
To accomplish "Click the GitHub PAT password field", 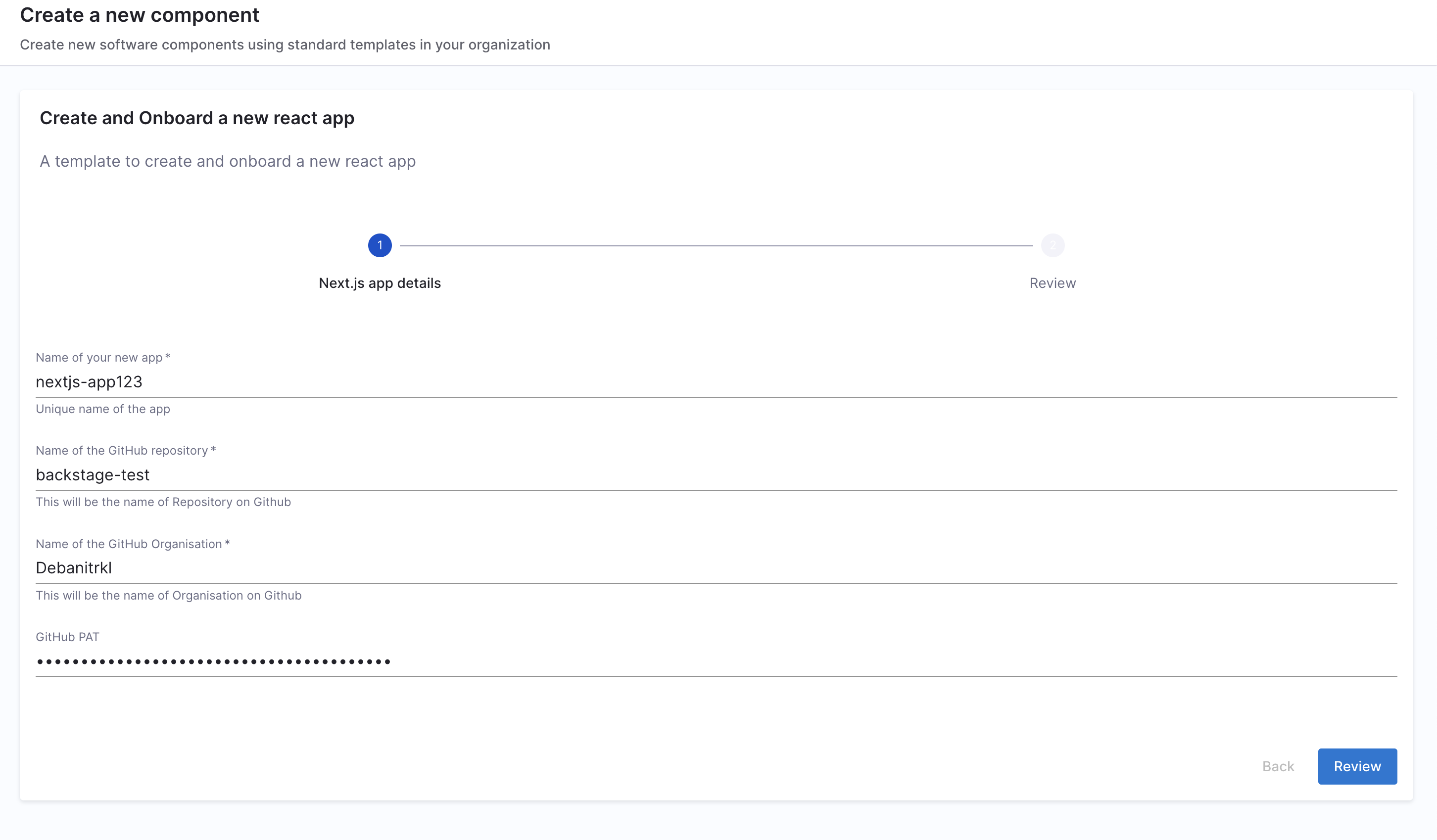I will coord(716,661).
